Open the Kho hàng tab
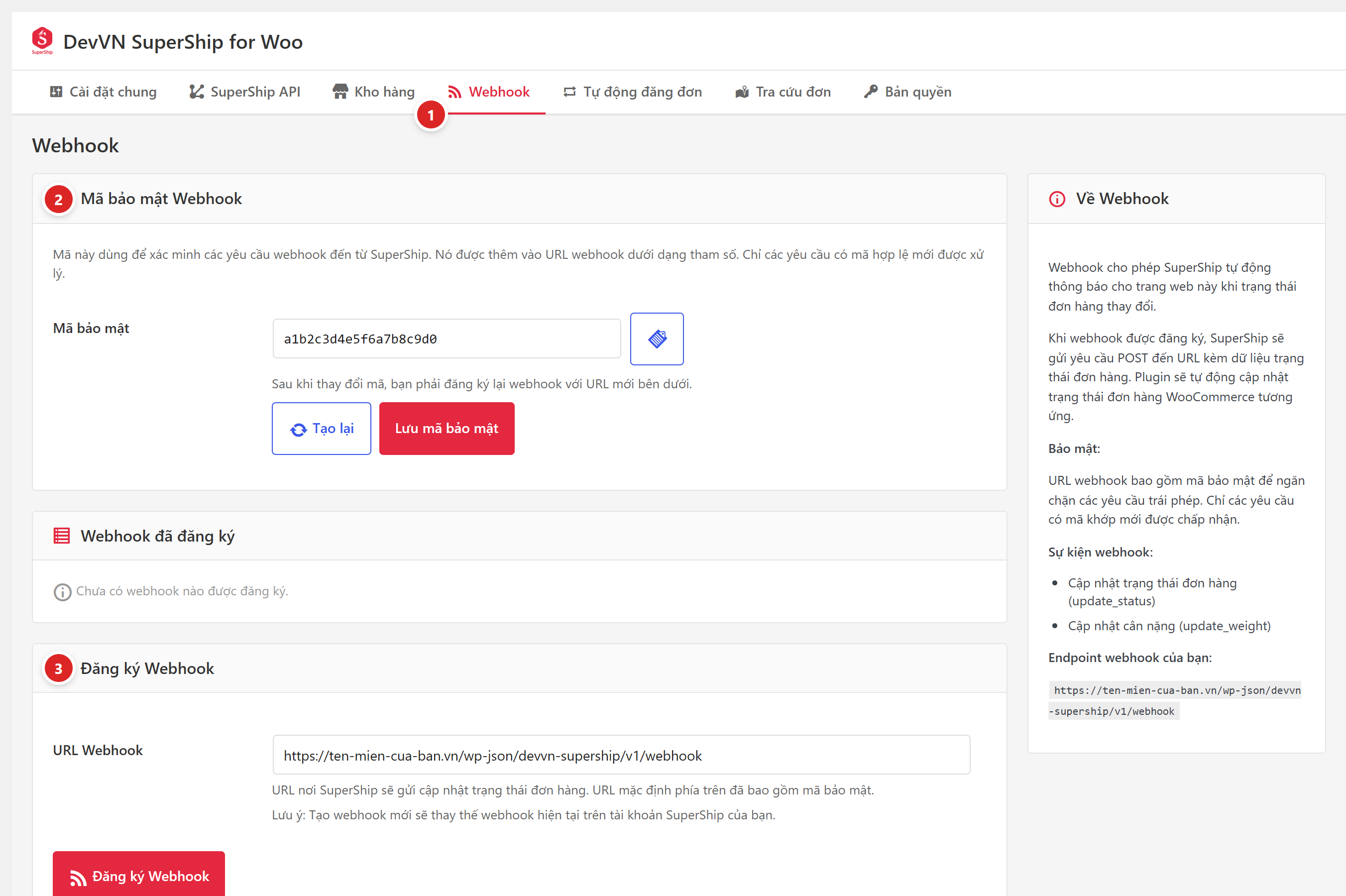The width and height of the screenshot is (1346, 896). click(374, 92)
